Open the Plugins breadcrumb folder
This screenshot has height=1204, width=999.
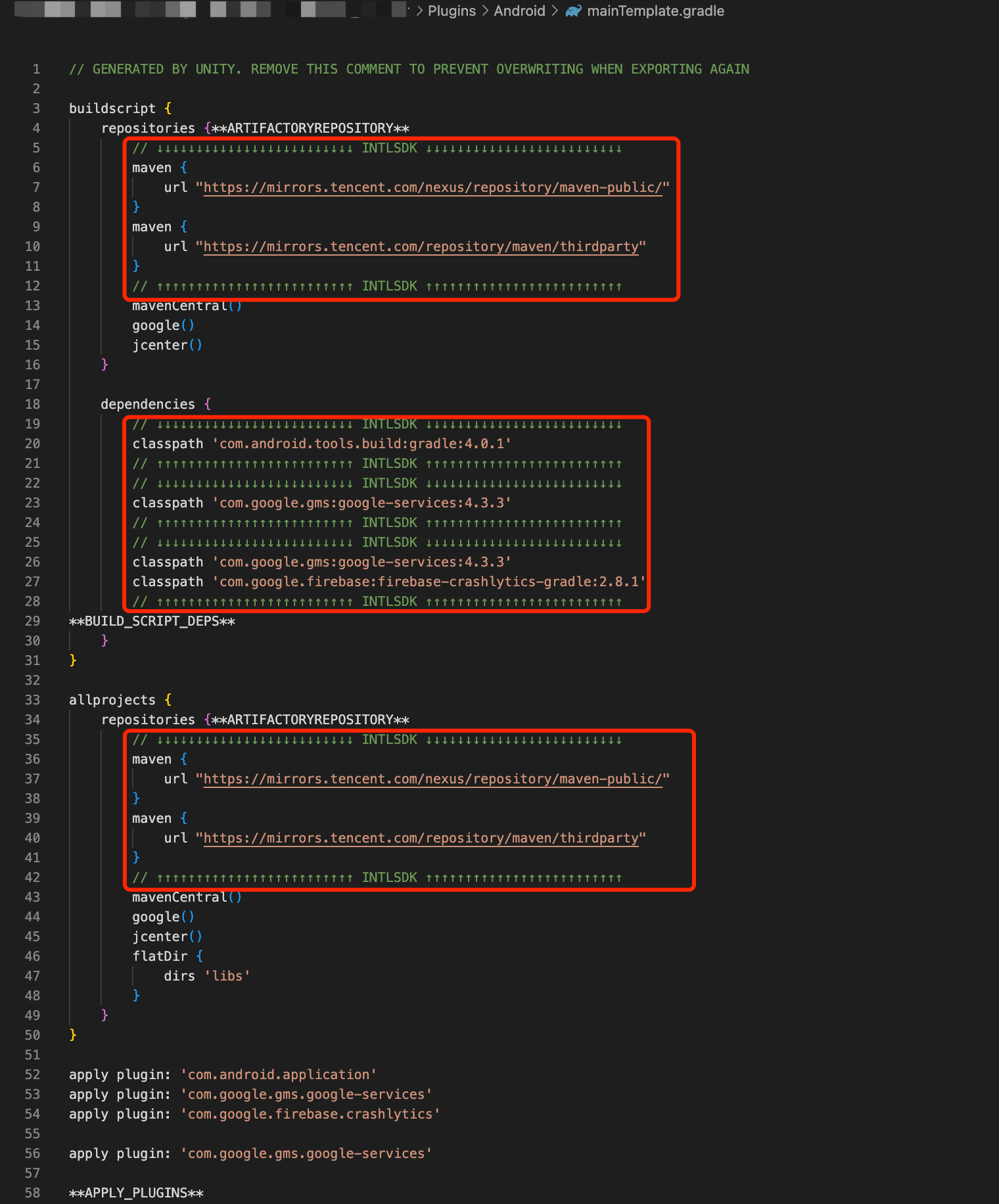click(452, 11)
